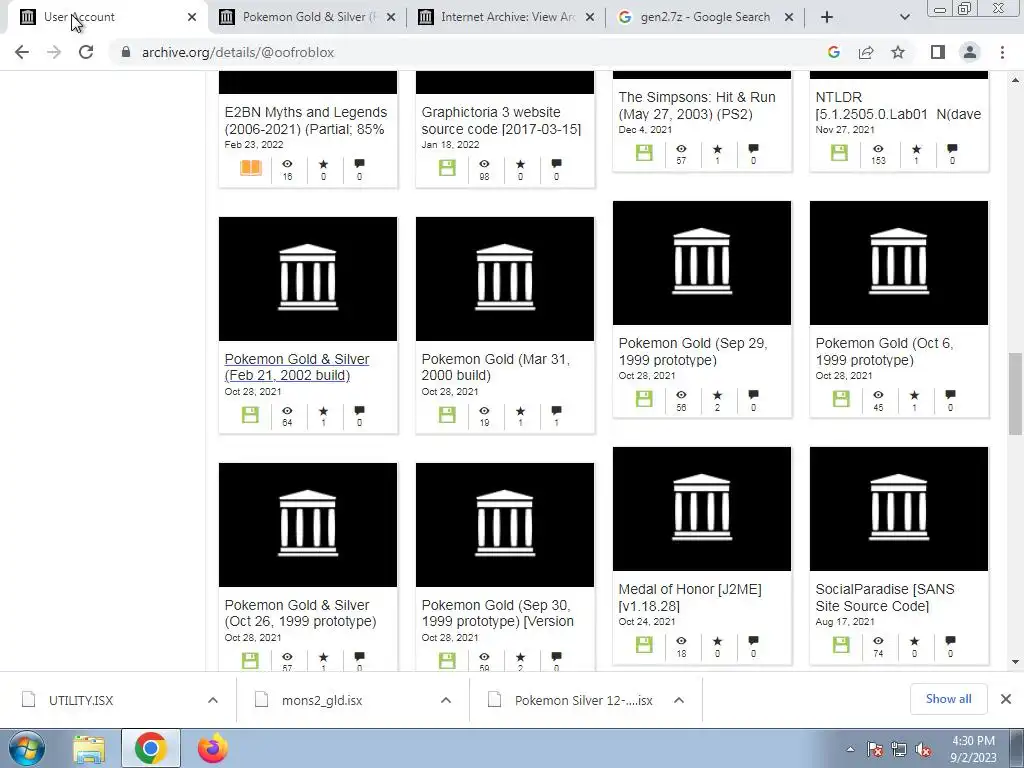
Task: Open Pokemon Gold (Mar 31, 2000 build) title
Action: [496, 367]
